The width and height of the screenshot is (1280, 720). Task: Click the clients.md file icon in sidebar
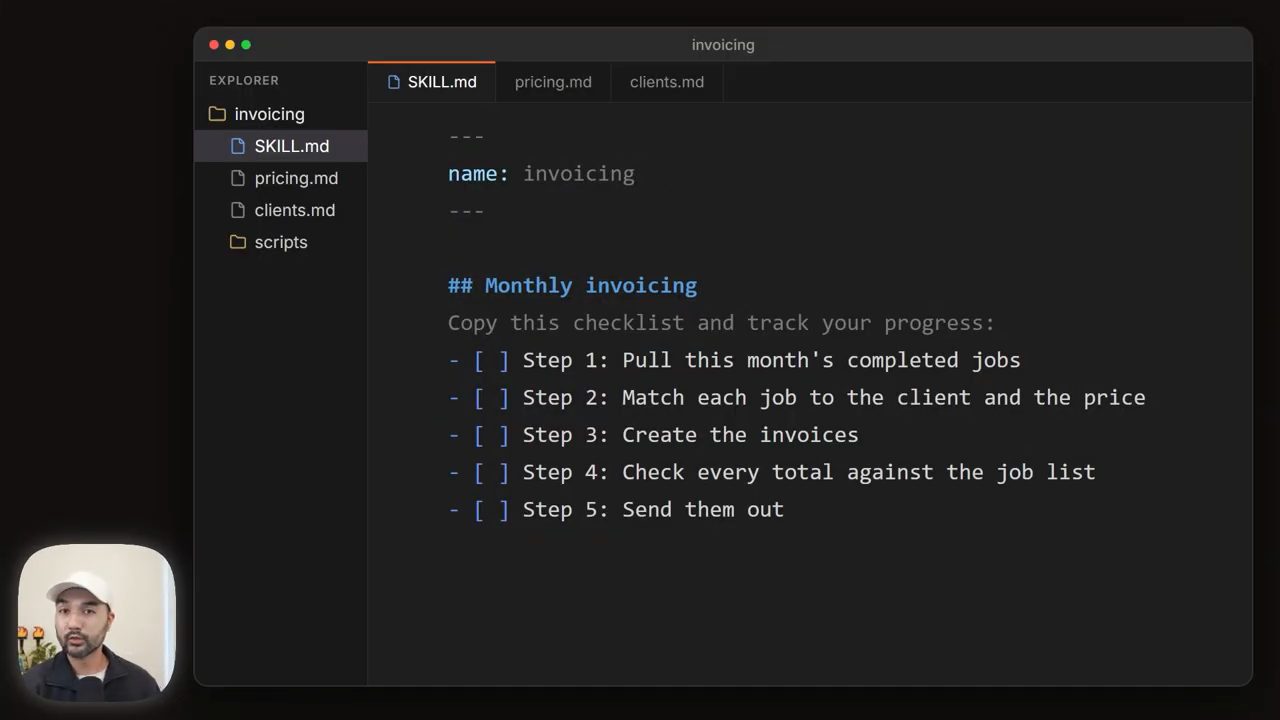tap(238, 210)
